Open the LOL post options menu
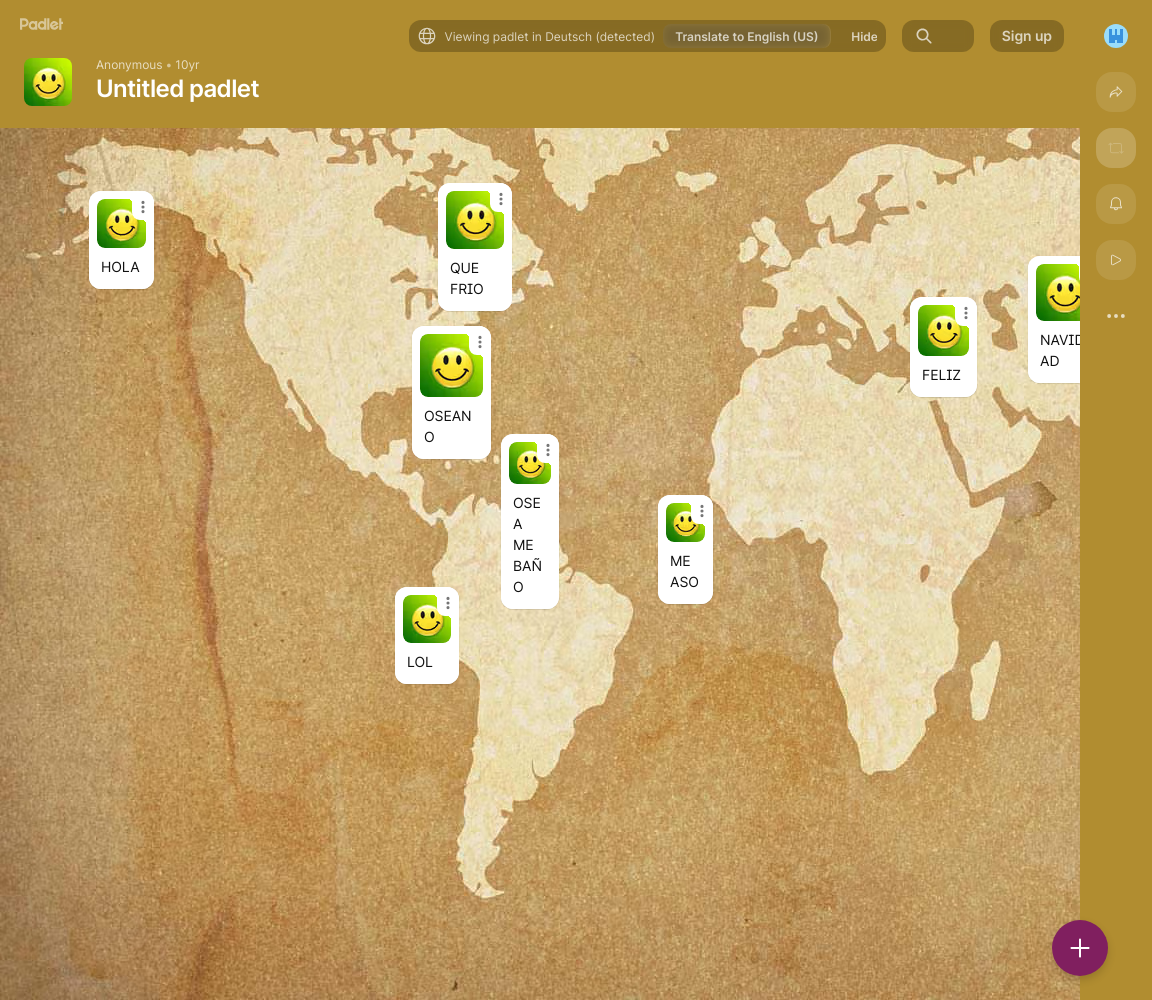This screenshot has height=1000, width=1152. pyautogui.click(x=448, y=603)
